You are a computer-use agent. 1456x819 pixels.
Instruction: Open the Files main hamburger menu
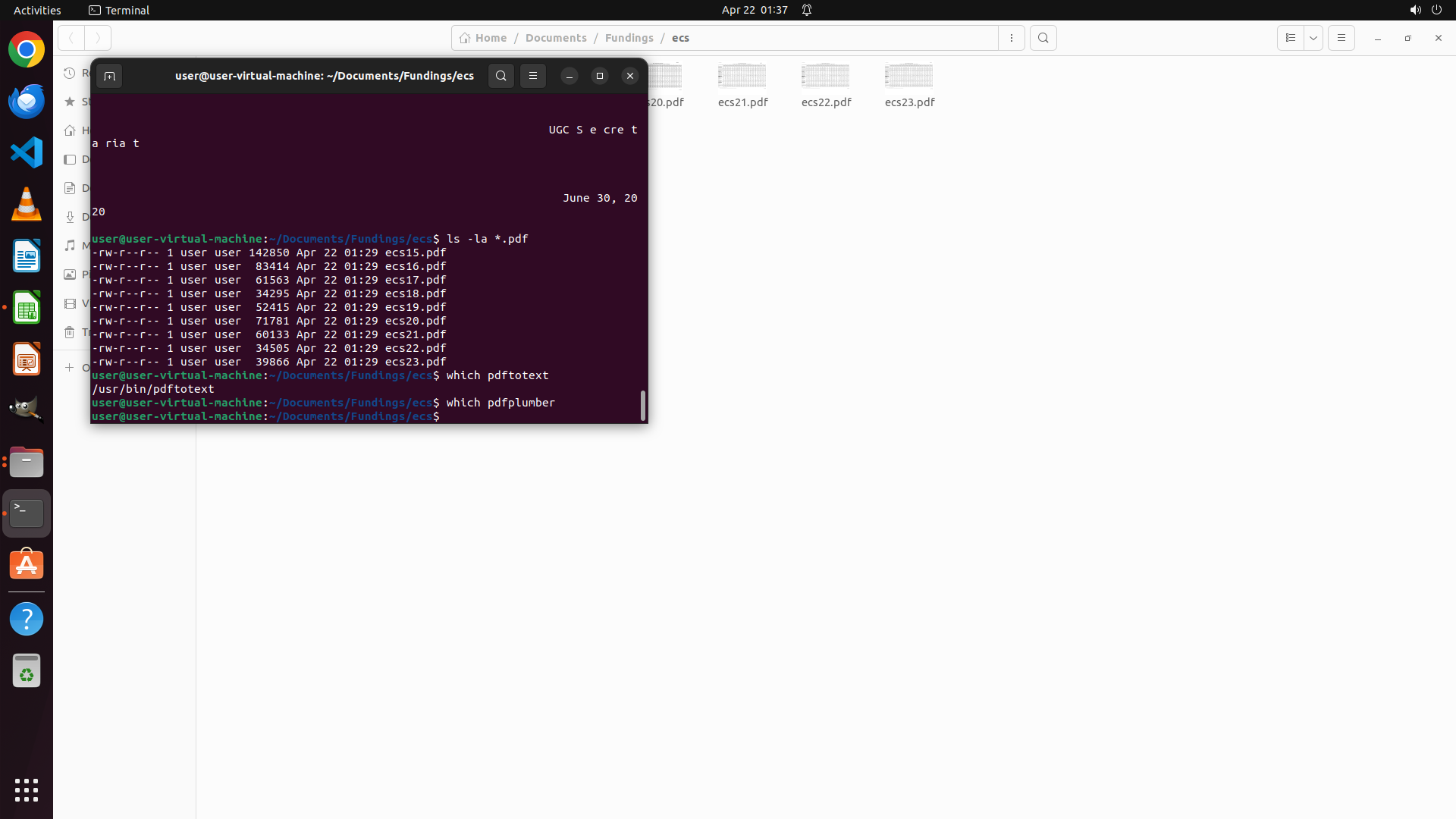(x=1341, y=38)
